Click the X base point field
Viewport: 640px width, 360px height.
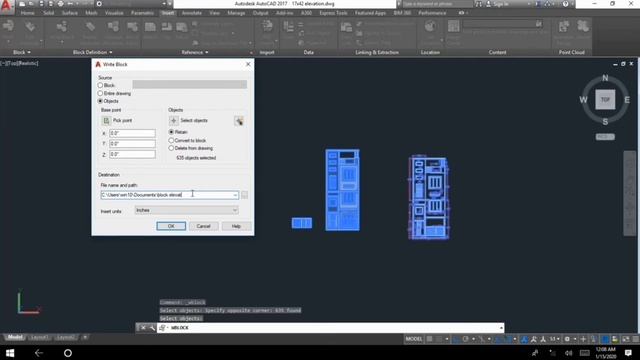point(132,133)
